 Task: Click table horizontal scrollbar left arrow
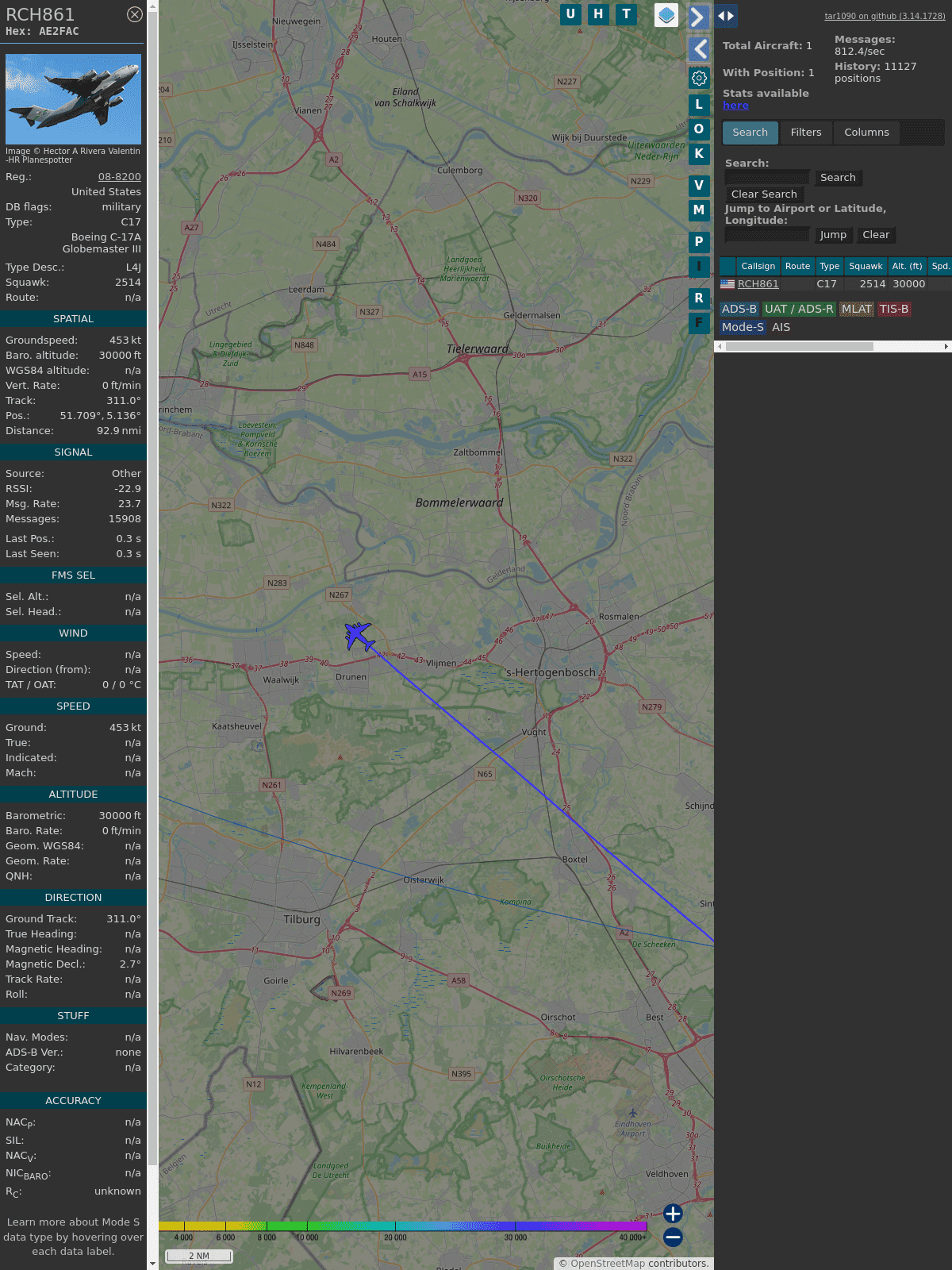coord(720,346)
